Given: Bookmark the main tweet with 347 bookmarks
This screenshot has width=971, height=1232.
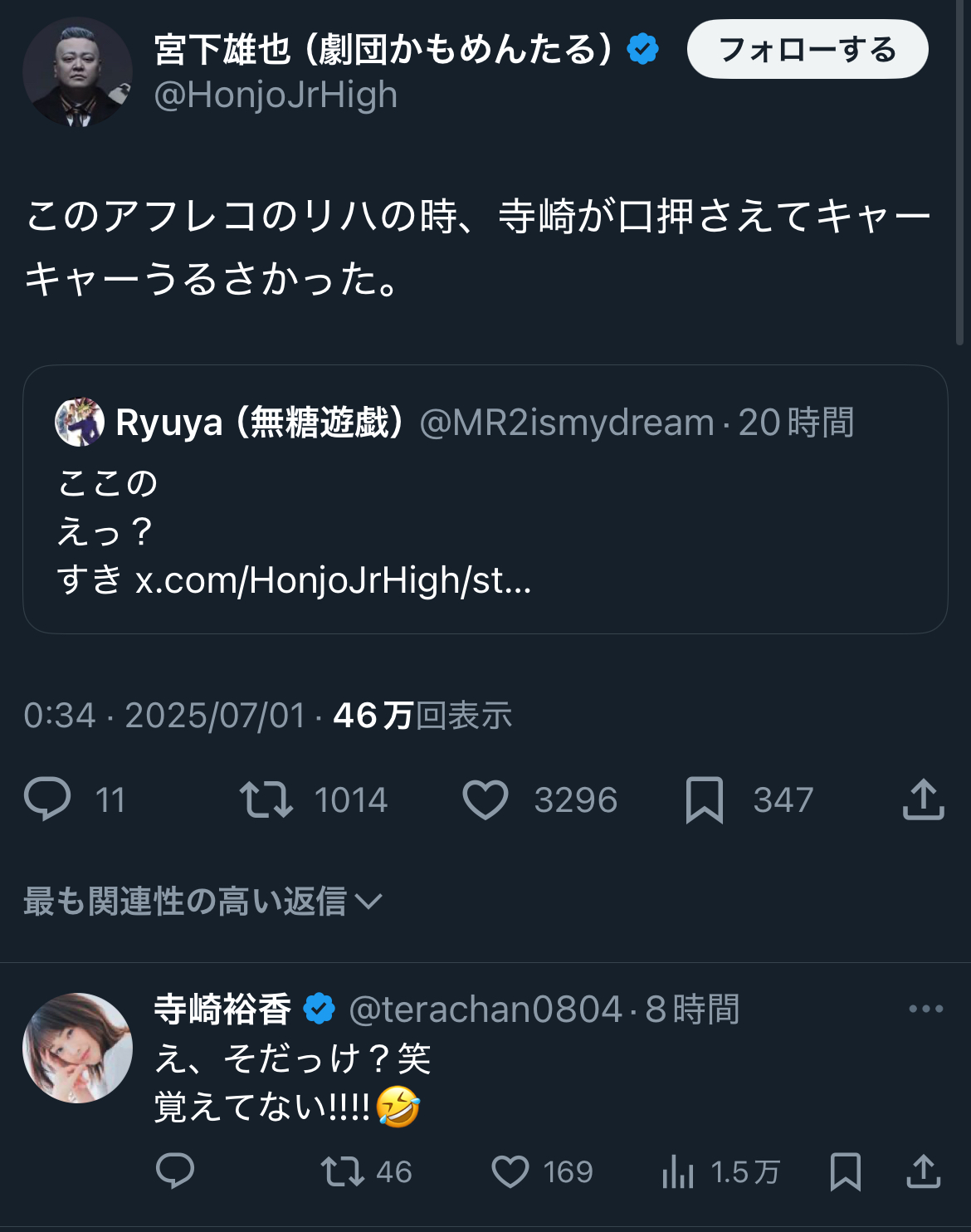Looking at the screenshot, I should 705,800.
